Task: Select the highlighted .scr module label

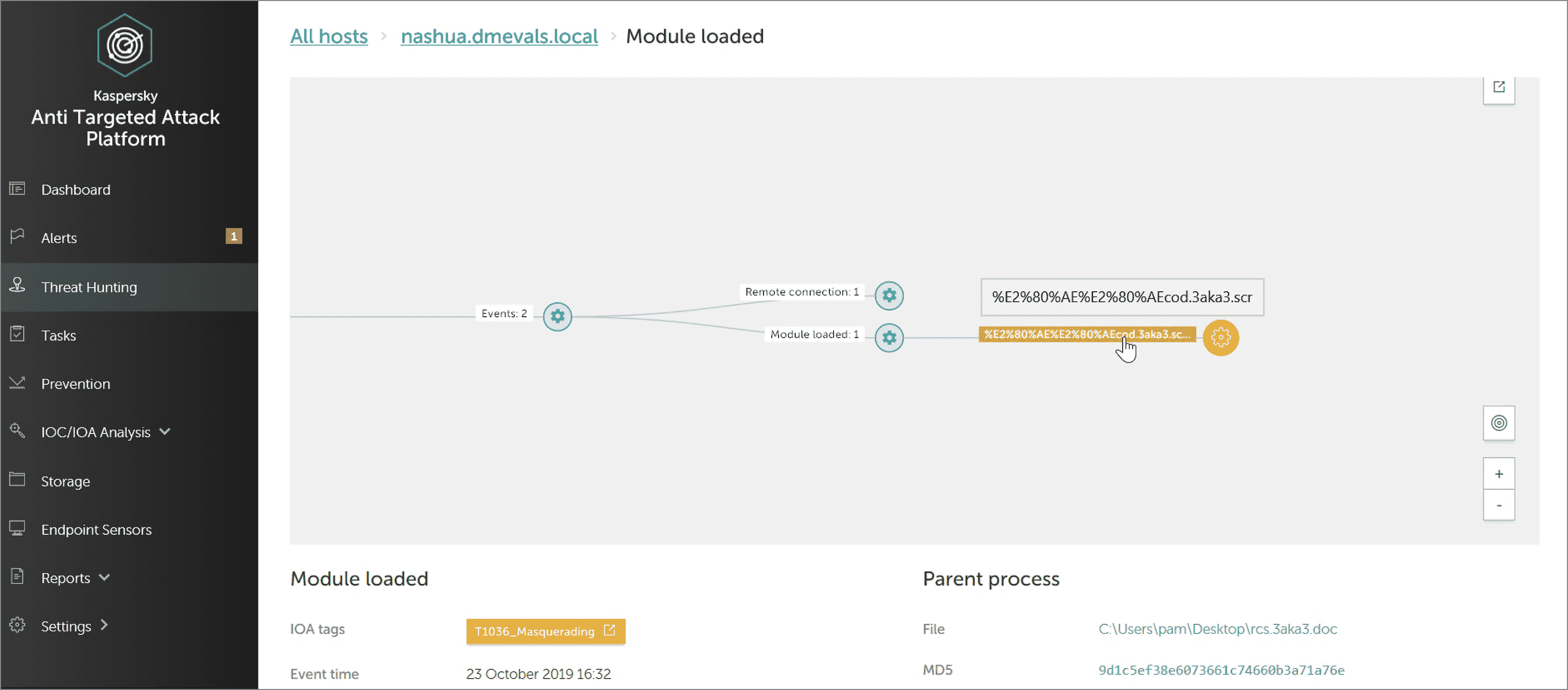Action: [x=1086, y=334]
